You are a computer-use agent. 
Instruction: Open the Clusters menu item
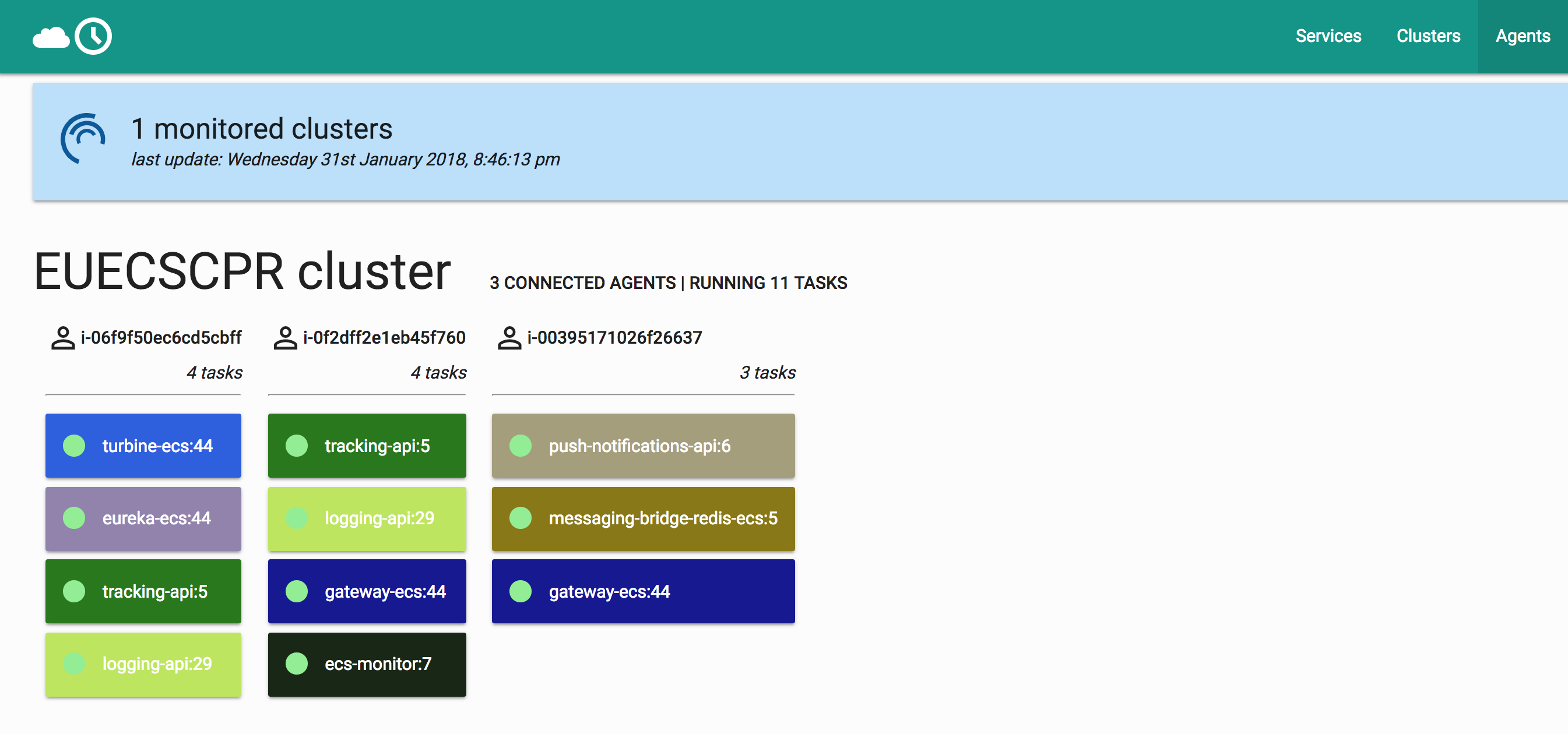point(1428,37)
